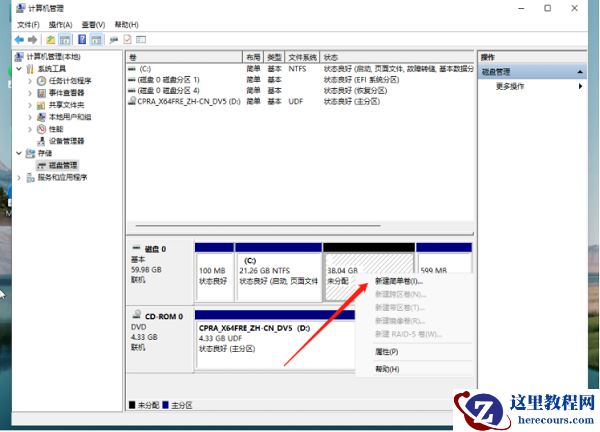Select 本地用户和组 in the tree
This screenshot has height=432, width=600.
tap(70, 117)
